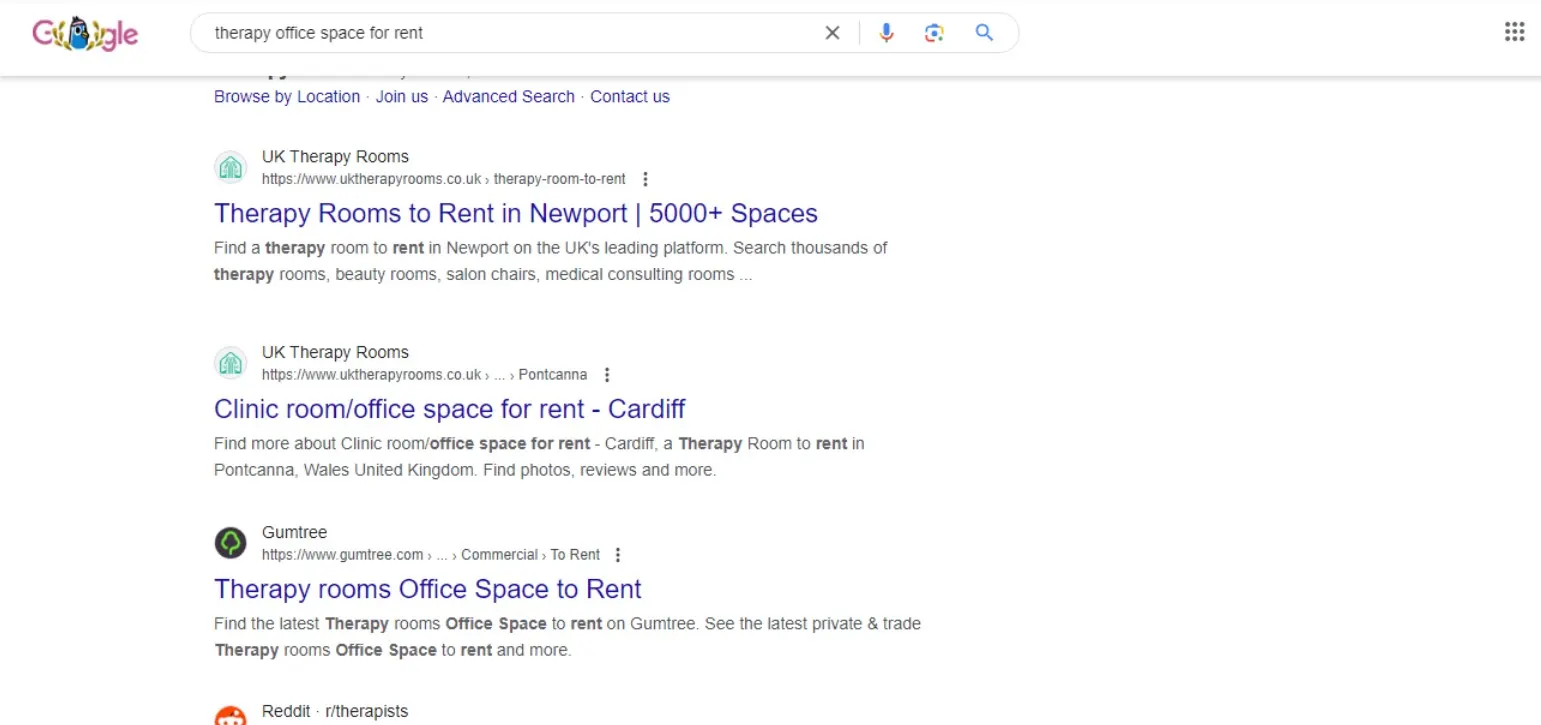The image size is (1541, 725).
Task: Open more options for Pontcanna result
Action: [x=607, y=375]
